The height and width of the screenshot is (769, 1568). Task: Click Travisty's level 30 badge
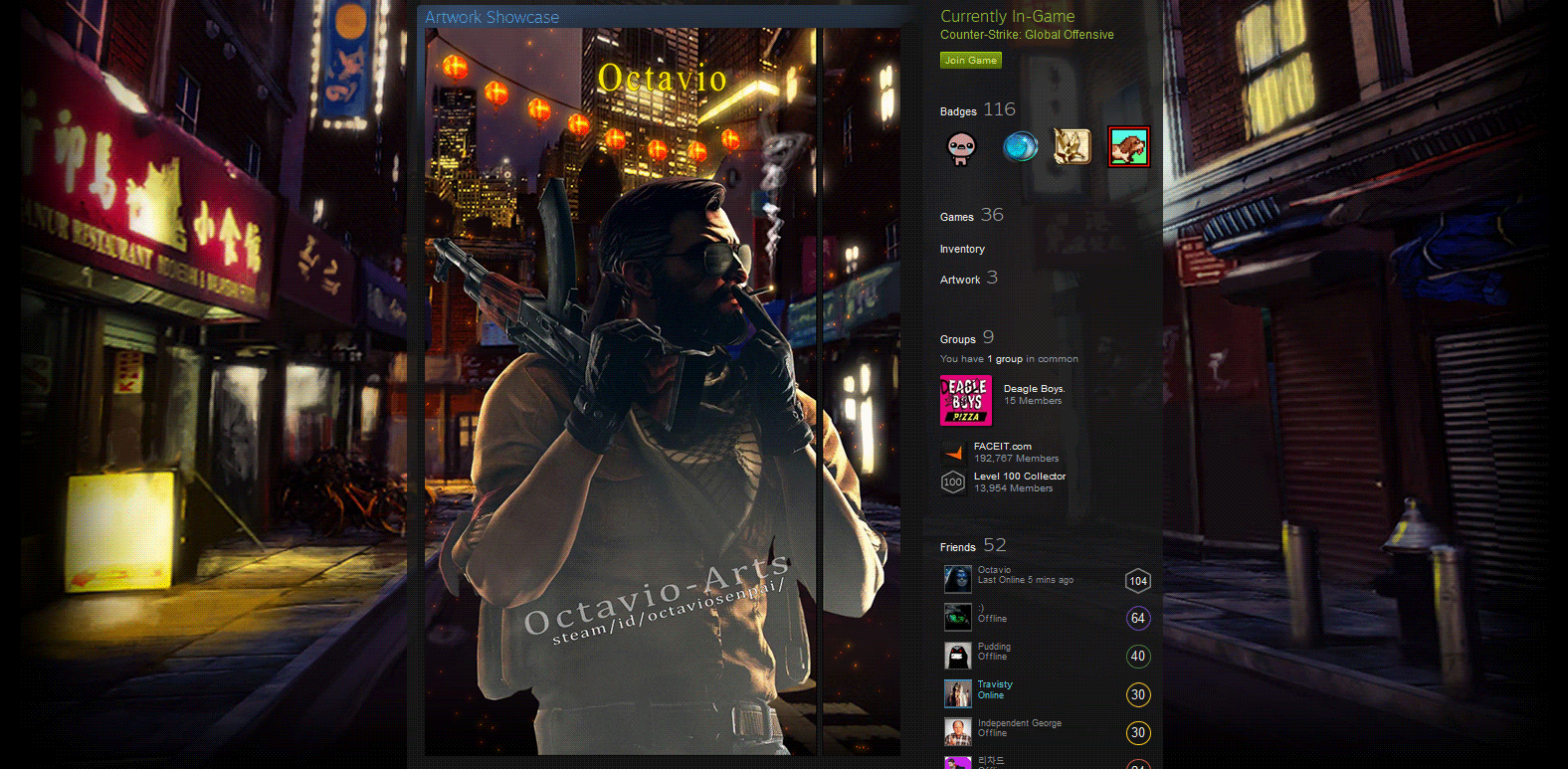point(1138,694)
